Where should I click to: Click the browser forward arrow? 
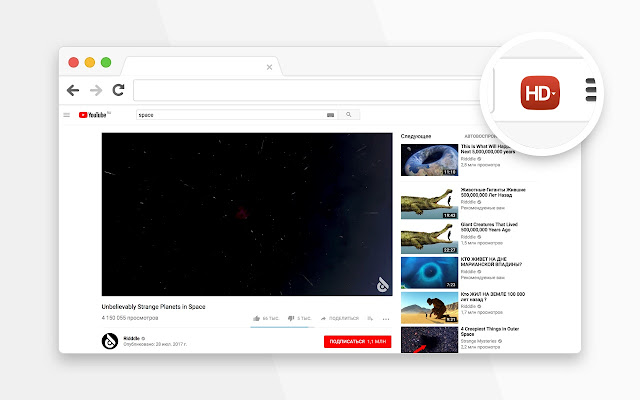click(96, 90)
